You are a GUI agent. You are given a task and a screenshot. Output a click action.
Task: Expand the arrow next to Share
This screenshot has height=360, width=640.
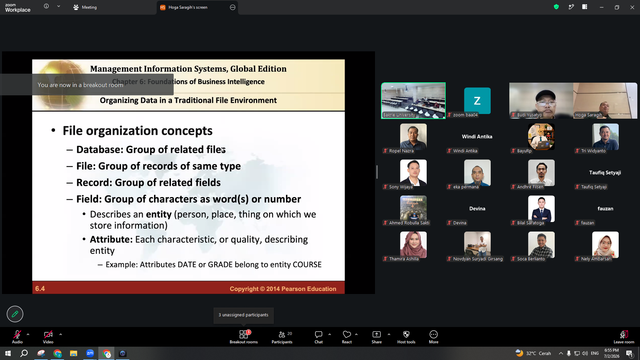389,334
